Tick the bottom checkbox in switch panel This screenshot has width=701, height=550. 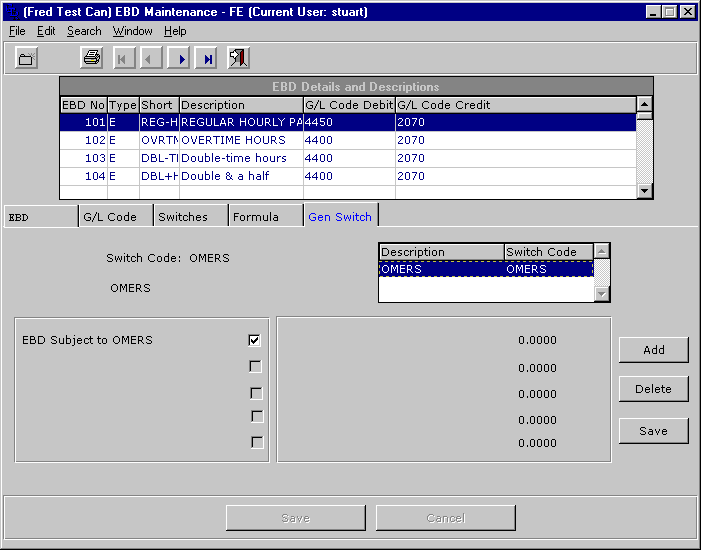tap(257, 442)
